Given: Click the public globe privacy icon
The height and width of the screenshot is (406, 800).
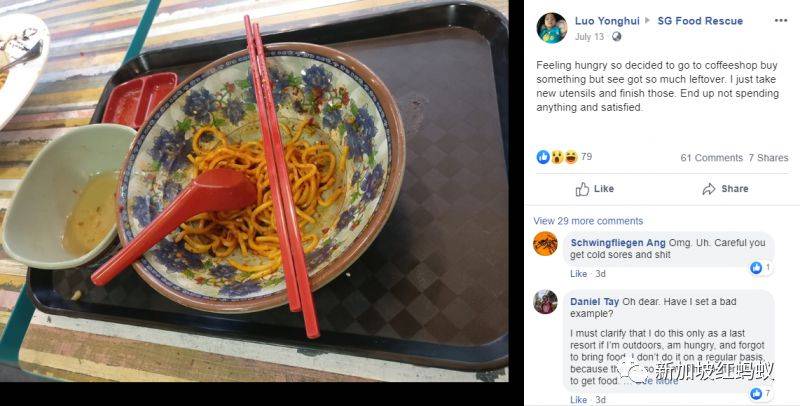Looking at the screenshot, I should [616, 37].
